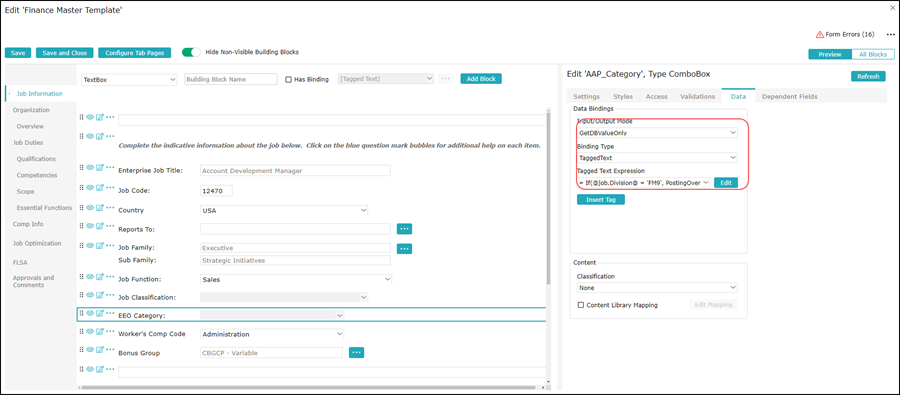Toggle visibility eye for Reports To
Viewport: 900px width, 395px height.
click(90, 226)
